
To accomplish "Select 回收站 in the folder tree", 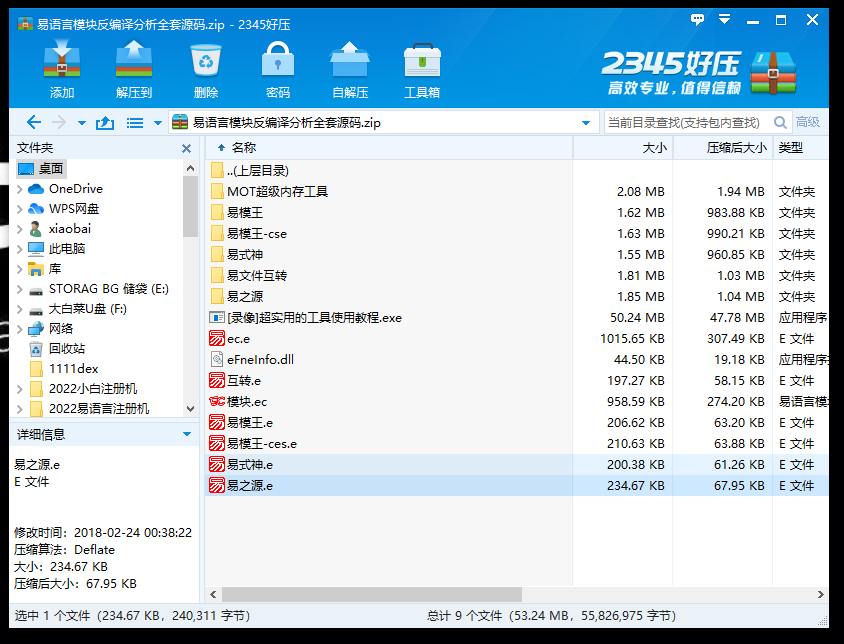I will [x=67, y=349].
